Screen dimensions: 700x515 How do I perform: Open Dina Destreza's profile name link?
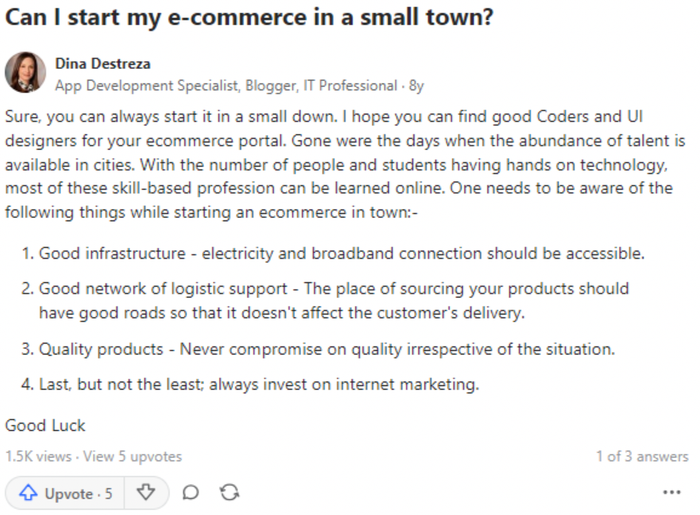coord(102,64)
